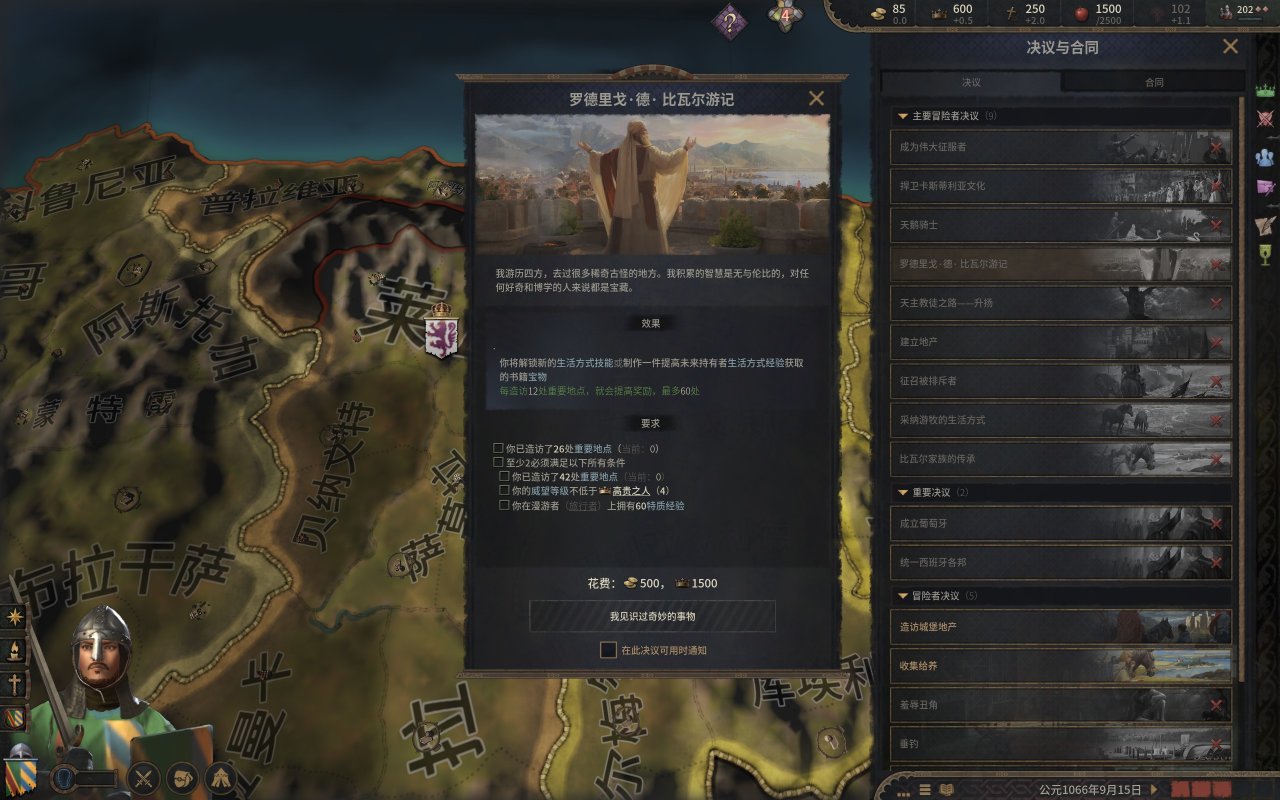Toggle the visited 26 landmarks requirement checkbox
Screen dimensions: 1280x800
click(498, 449)
